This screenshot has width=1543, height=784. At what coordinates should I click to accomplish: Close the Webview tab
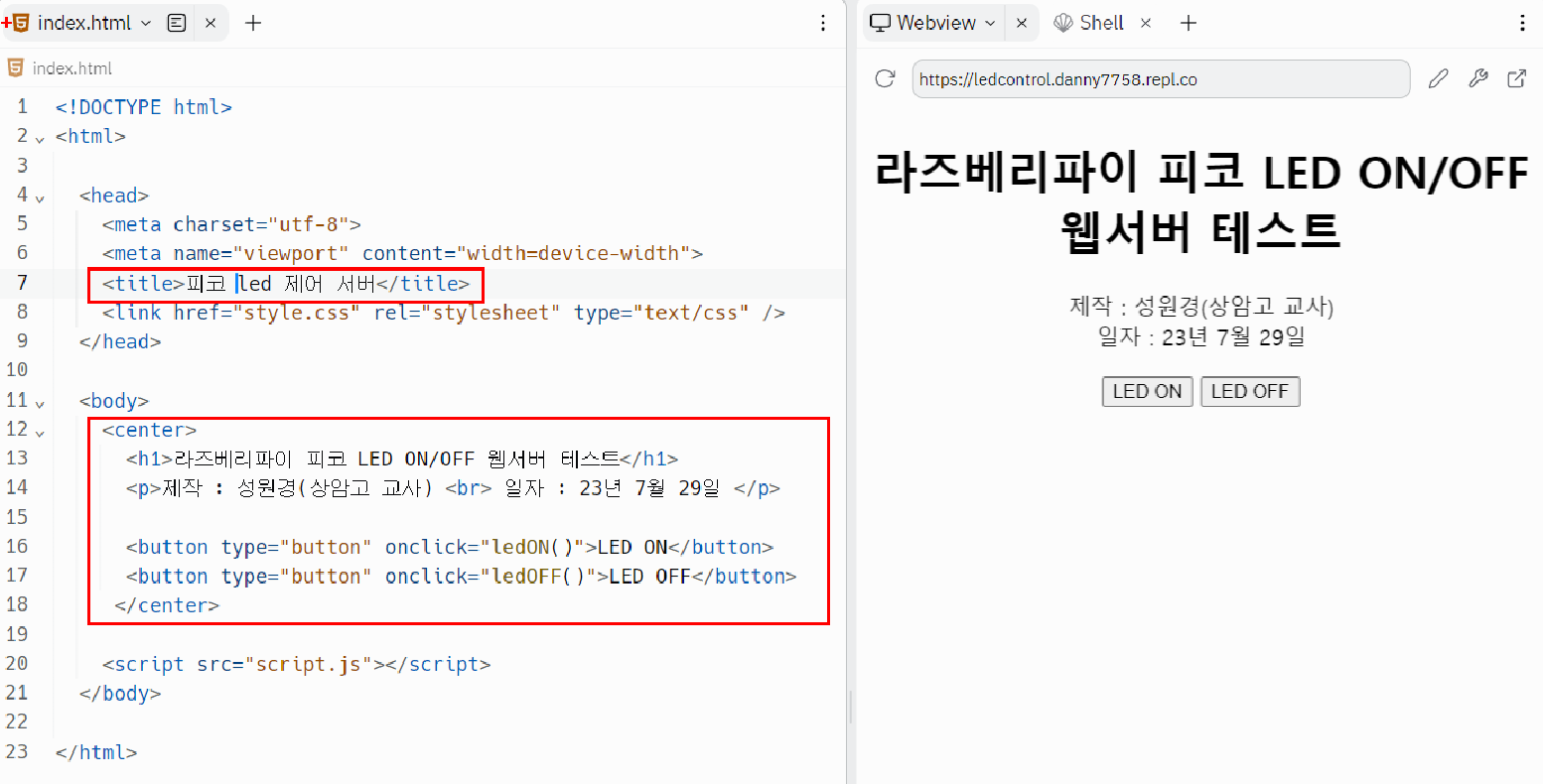pyautogui.click(x=1021, y=23)
